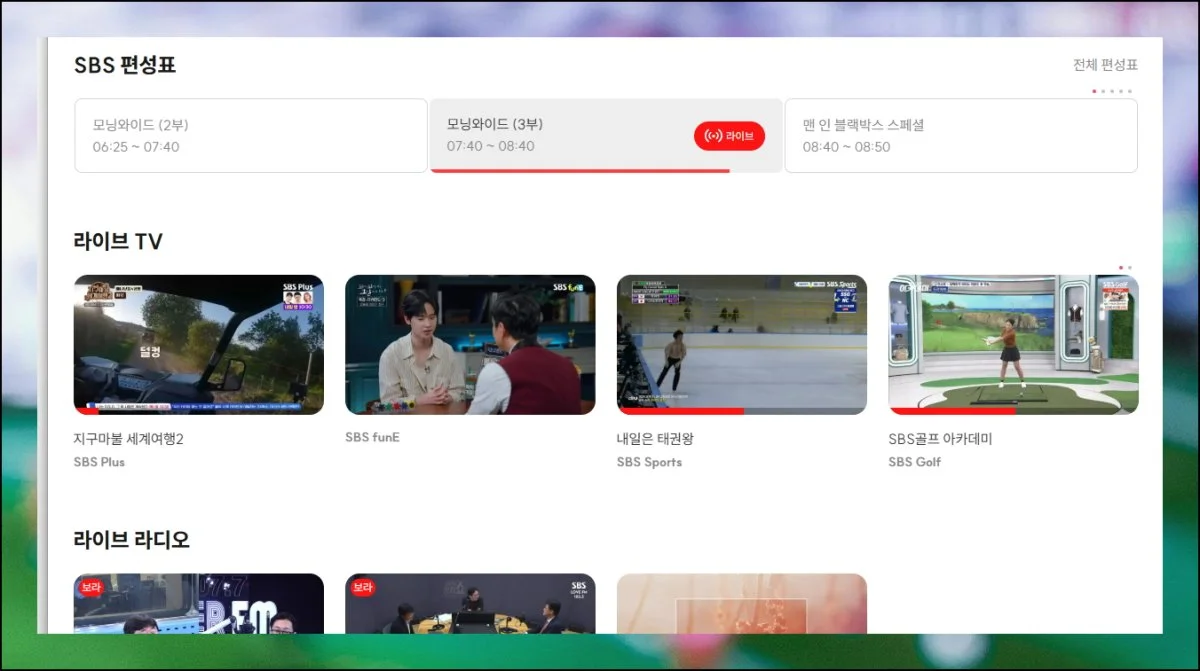Select the second dot beside 라이브 TV section
The image size is (1200, 671).
[1131, 267]
